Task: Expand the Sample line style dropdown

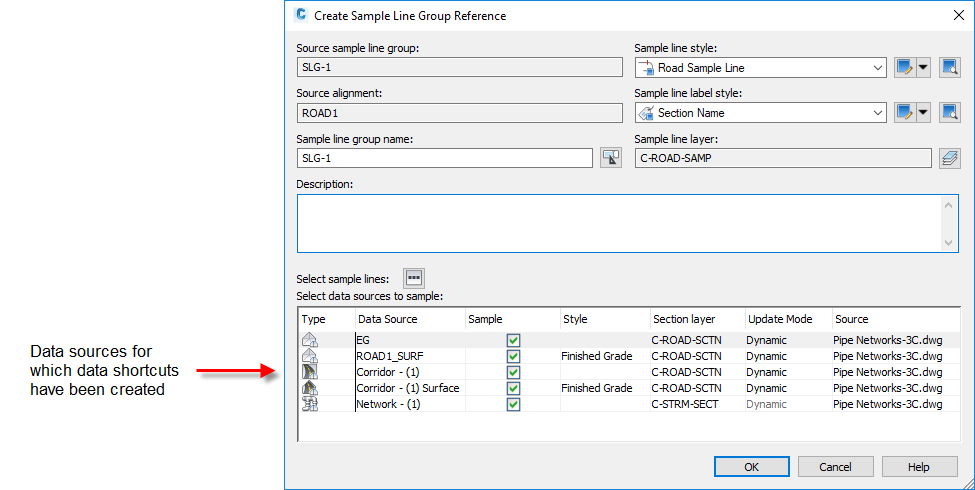Action: point(877,68)
